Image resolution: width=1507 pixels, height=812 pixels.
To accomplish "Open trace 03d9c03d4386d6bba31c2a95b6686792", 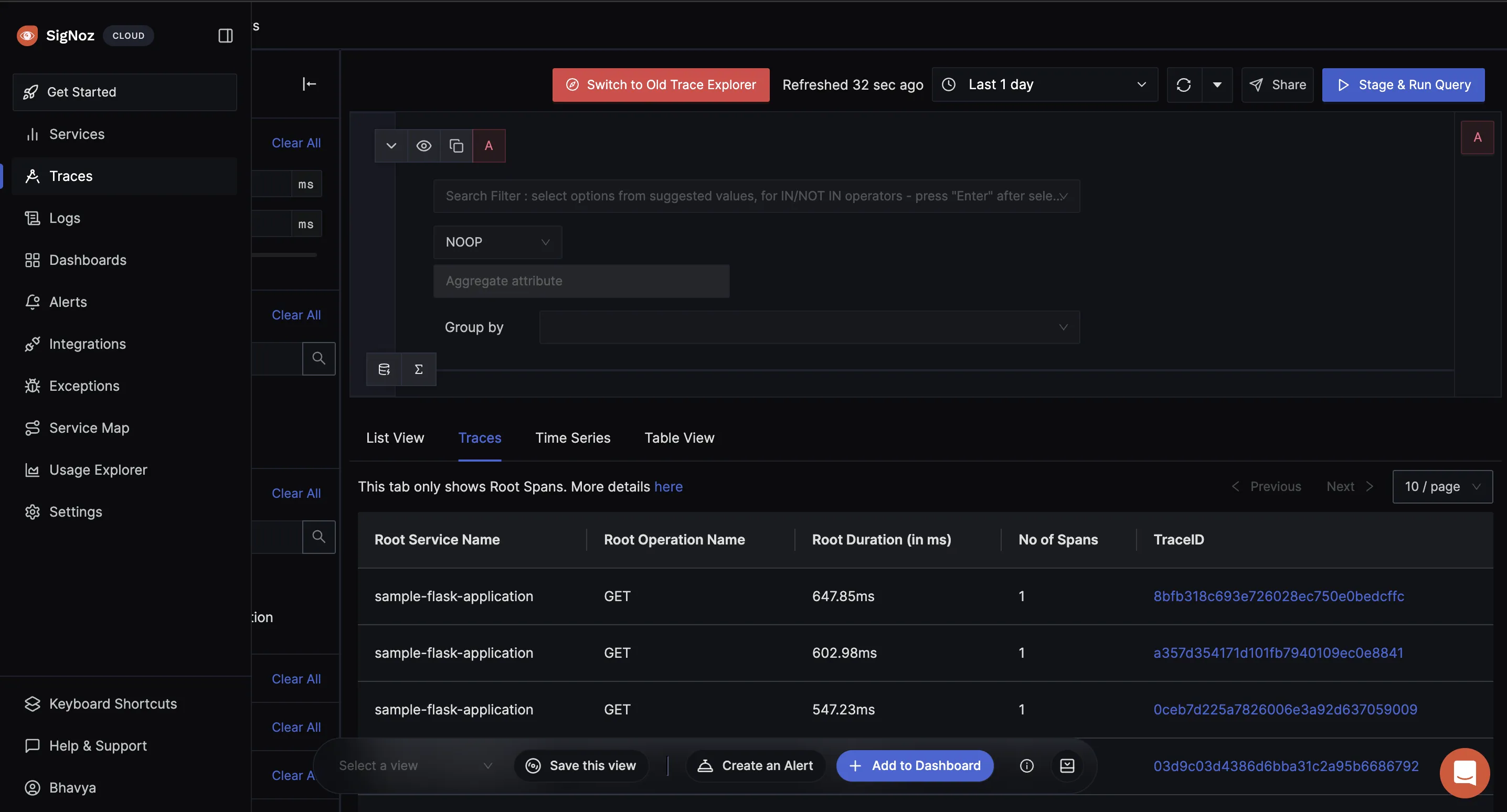I will (1285, 766).
